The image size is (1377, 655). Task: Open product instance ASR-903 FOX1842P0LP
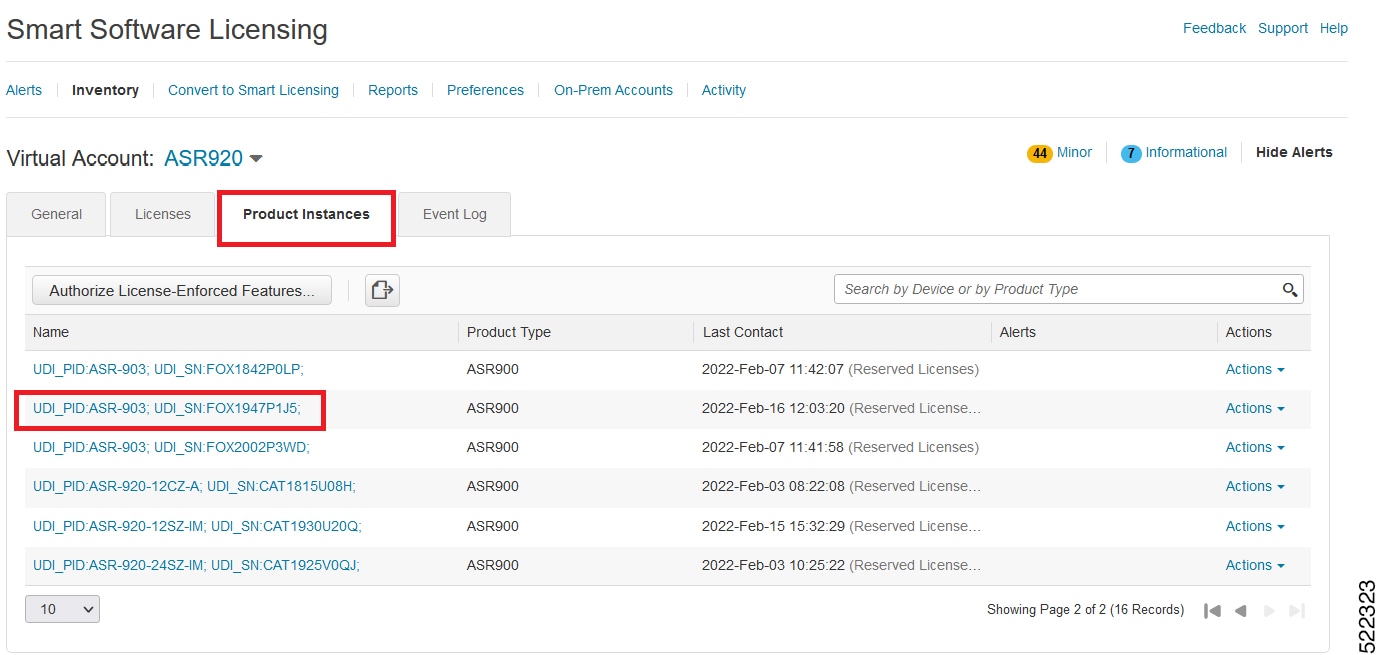[x=168, y=369]
